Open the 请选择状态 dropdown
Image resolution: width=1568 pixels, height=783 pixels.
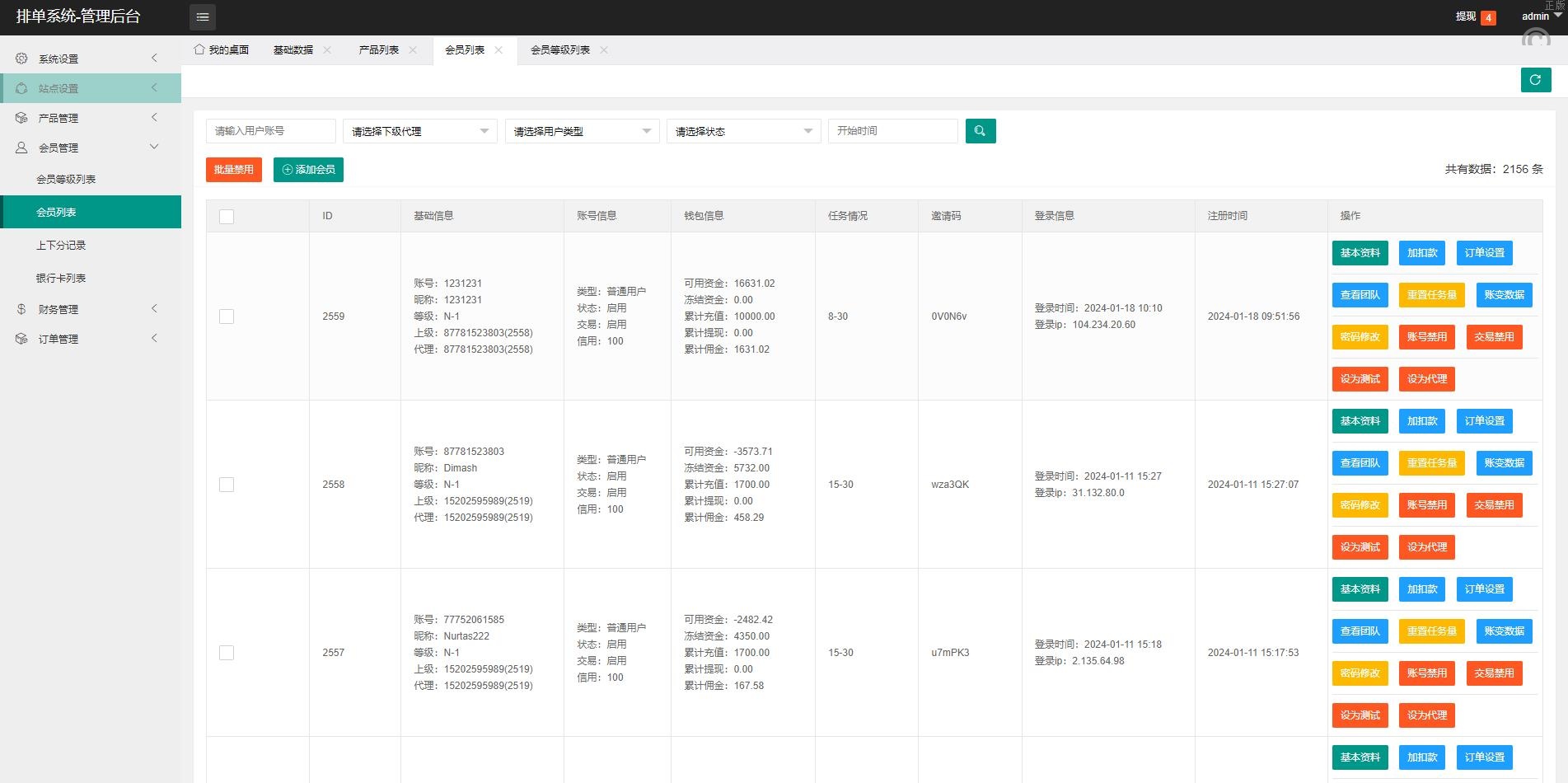[x=743, y=131]
